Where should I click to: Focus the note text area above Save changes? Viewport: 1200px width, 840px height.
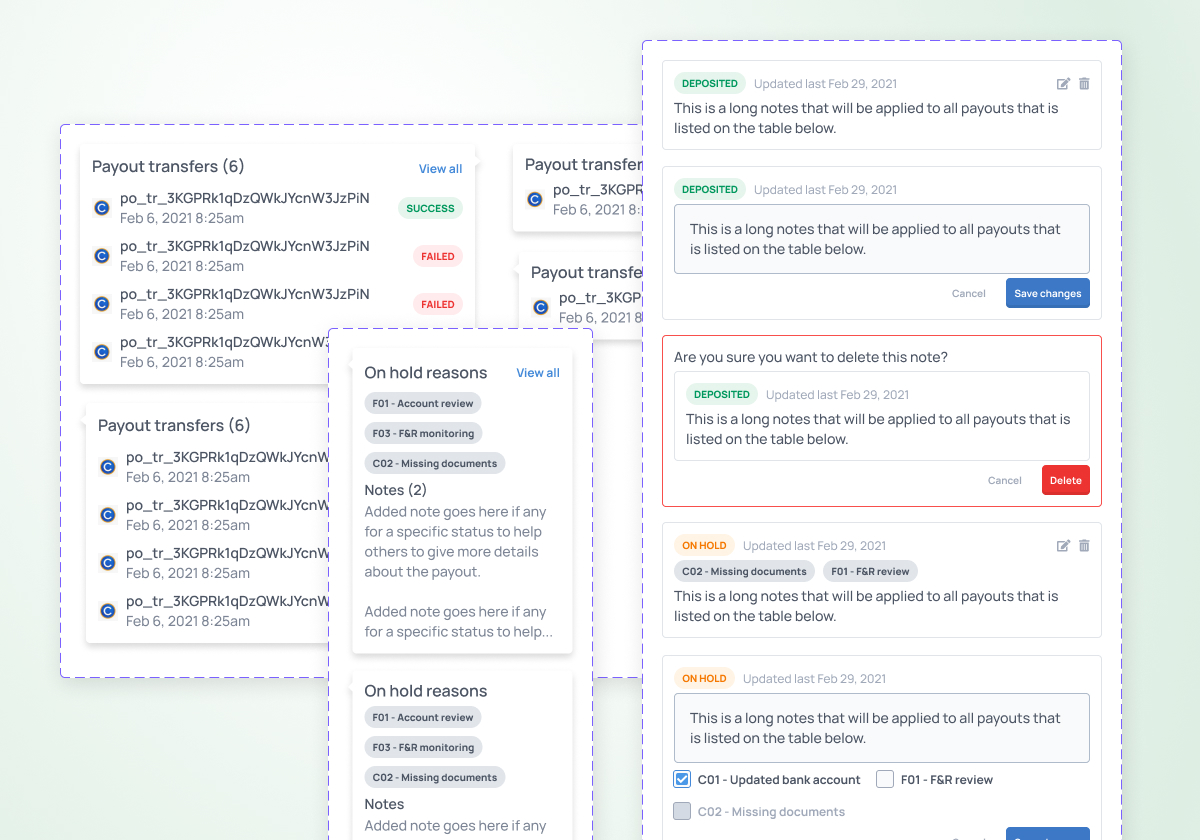882,239
